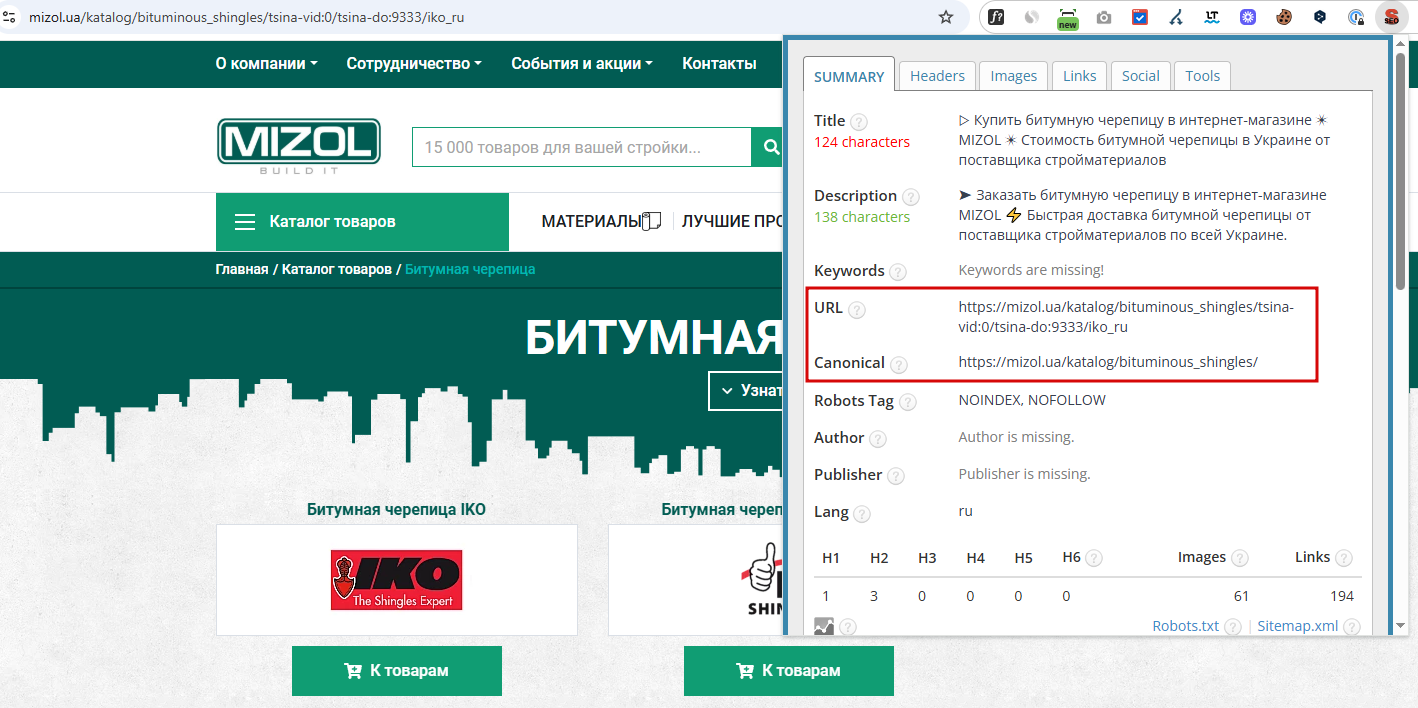This screenshot has height=708, width=1418.
Task: Click the browser address bar URL
Action: point(246,17)
